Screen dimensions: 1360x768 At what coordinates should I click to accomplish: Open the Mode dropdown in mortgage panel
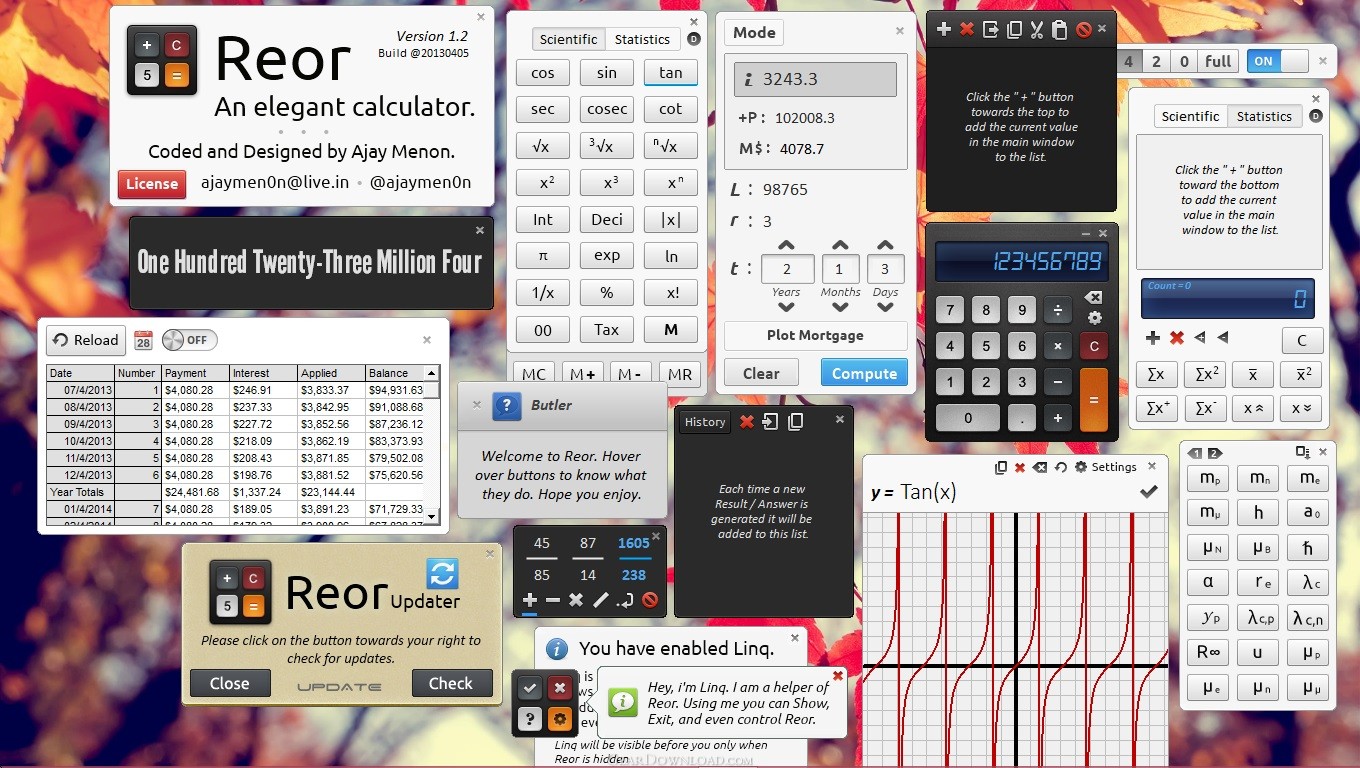754,32
